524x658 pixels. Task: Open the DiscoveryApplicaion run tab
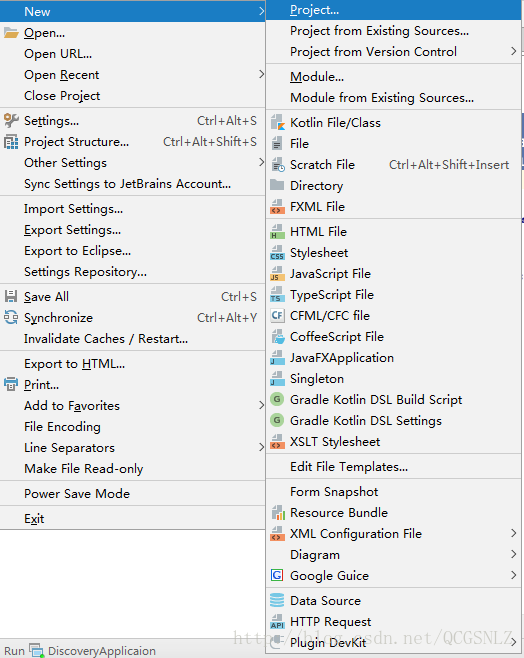coord(94,650)
